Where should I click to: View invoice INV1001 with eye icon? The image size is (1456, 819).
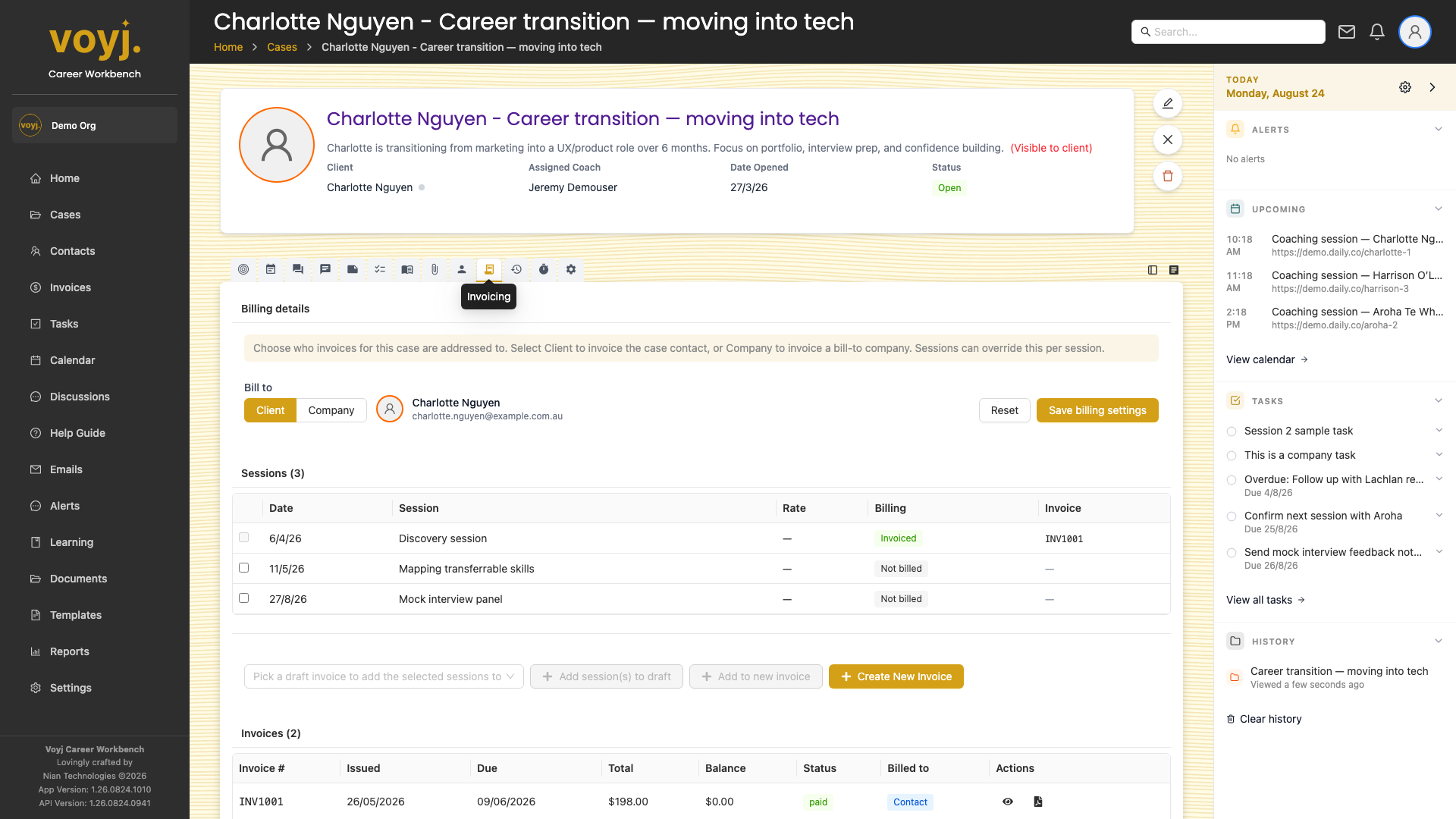(1008, 802)
